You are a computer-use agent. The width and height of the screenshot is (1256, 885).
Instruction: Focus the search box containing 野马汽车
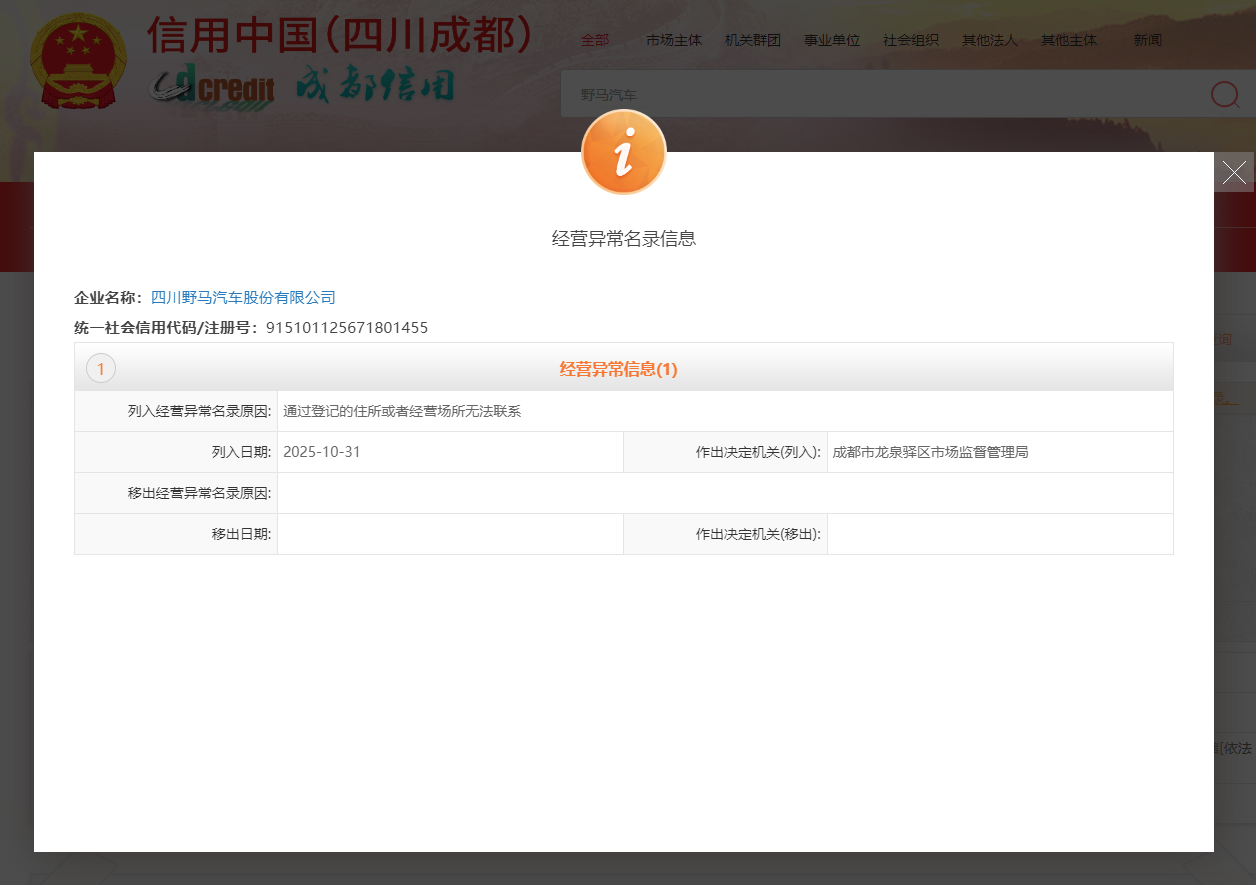point(880,94)
